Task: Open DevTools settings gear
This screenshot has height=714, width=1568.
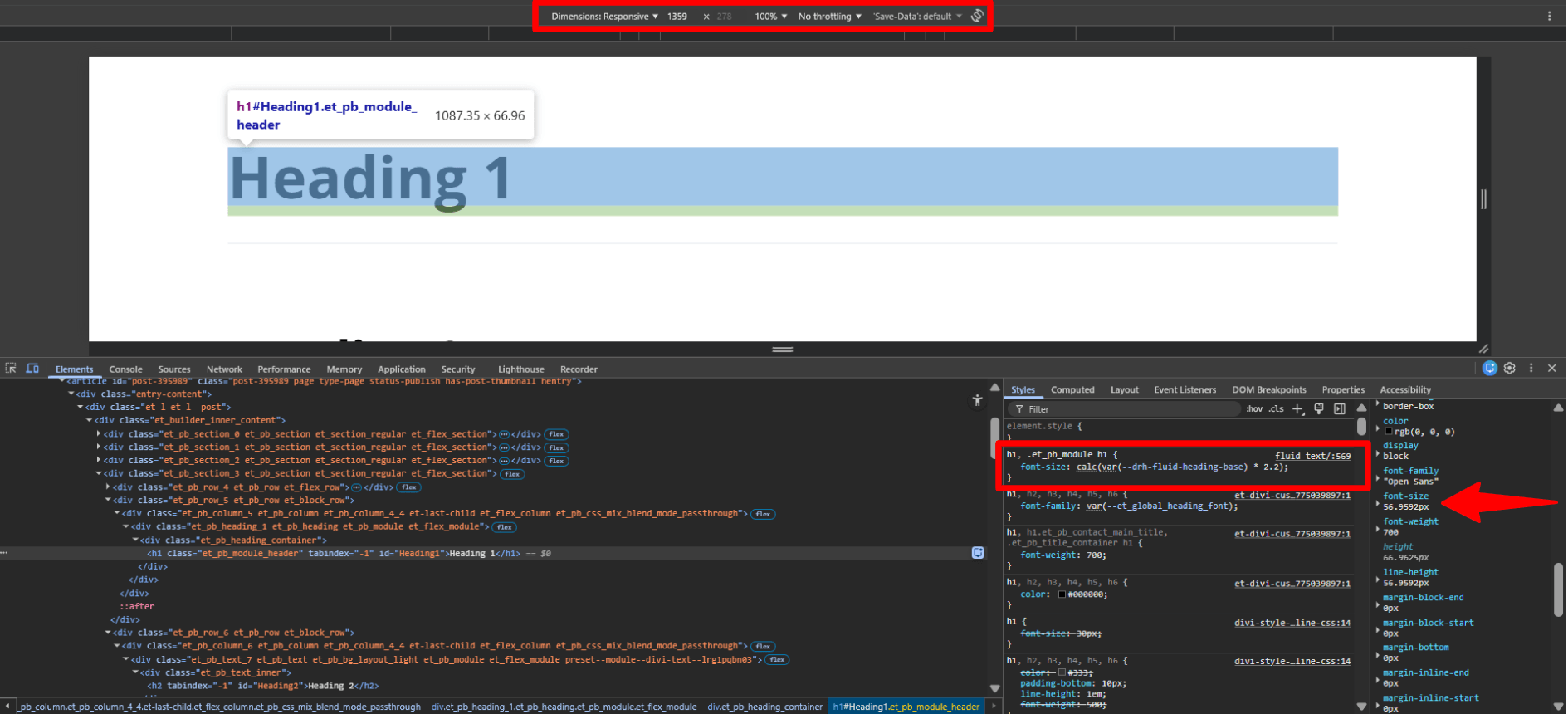Action: (x=1510, y=368)
